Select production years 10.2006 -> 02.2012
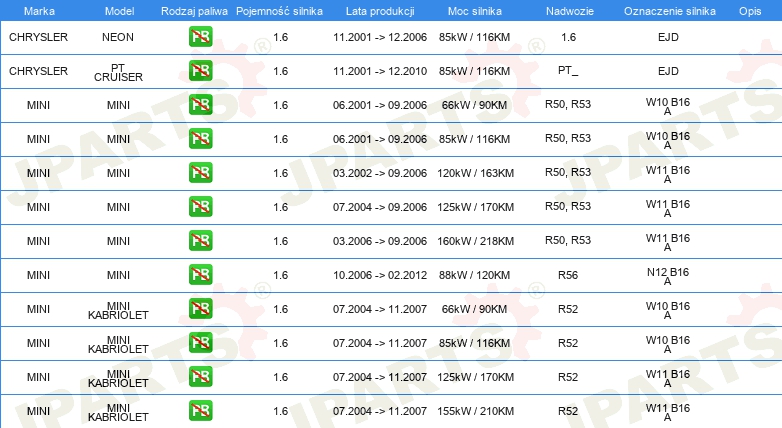The height and width of the screenshot is (428, 782). tap(380, 275)
